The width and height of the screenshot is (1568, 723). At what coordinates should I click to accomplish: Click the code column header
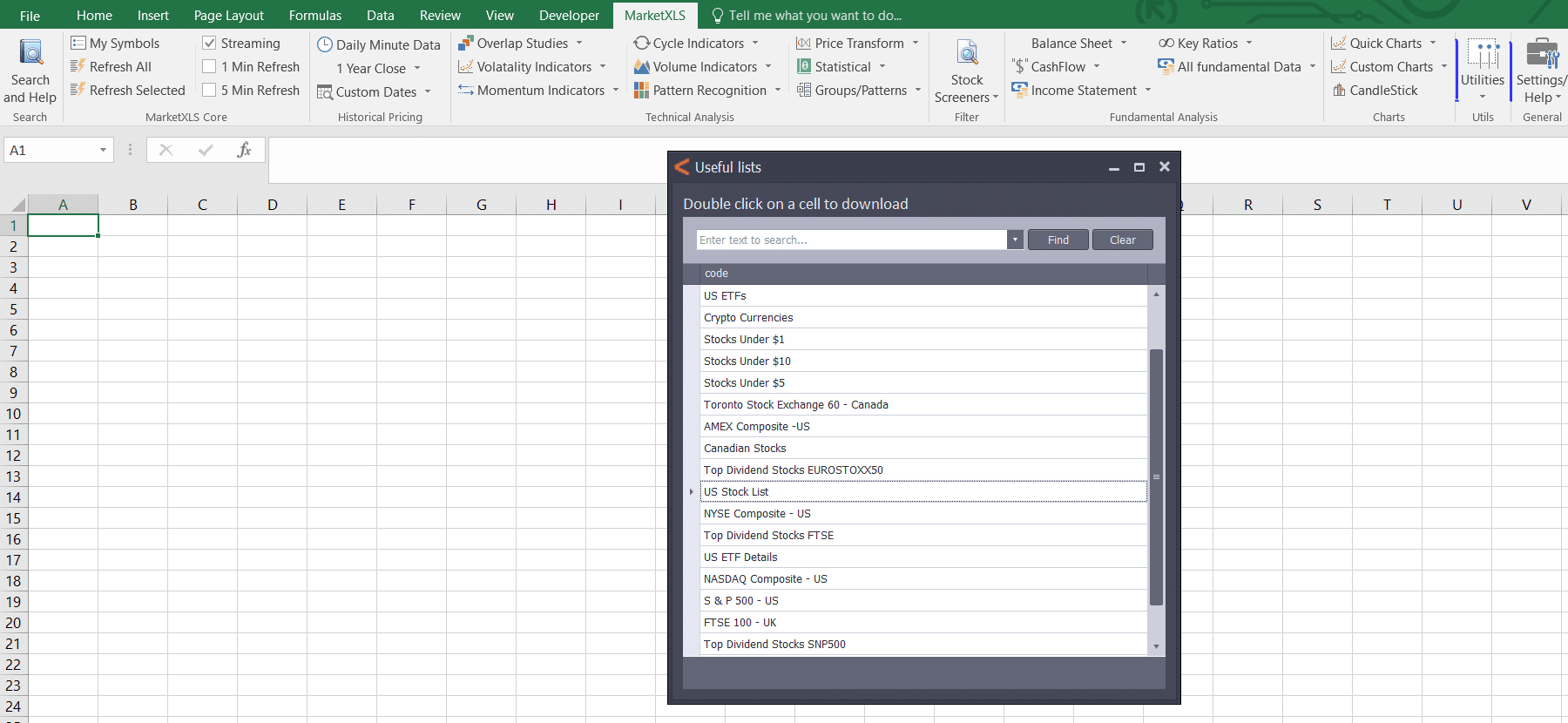(923, 274)
